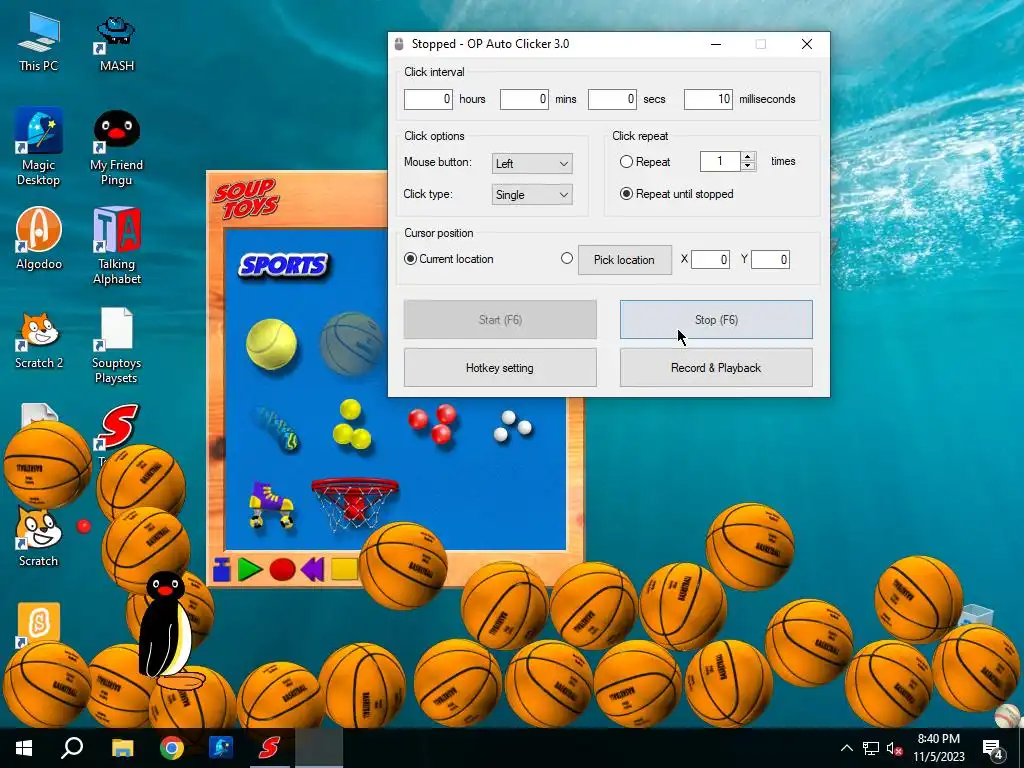Select the radio button beside Pick location

click(567, 258)
